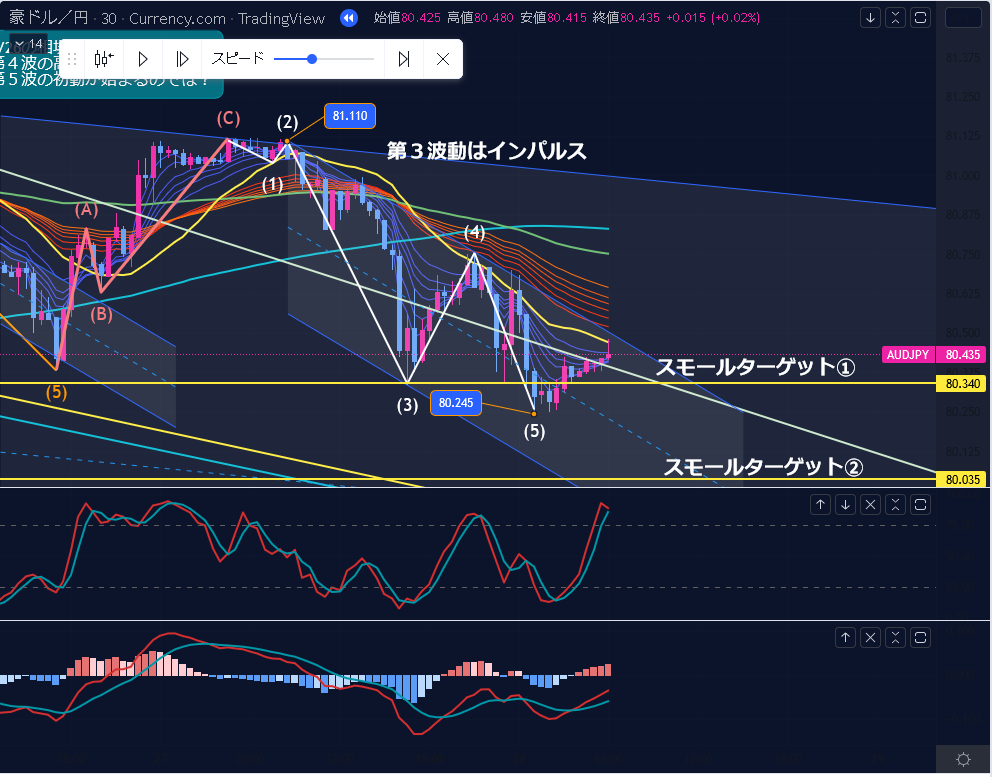Click the 80.340 yellow line price label
The height and width of the screenshot is (777, 992).
(x=962, y=383)
